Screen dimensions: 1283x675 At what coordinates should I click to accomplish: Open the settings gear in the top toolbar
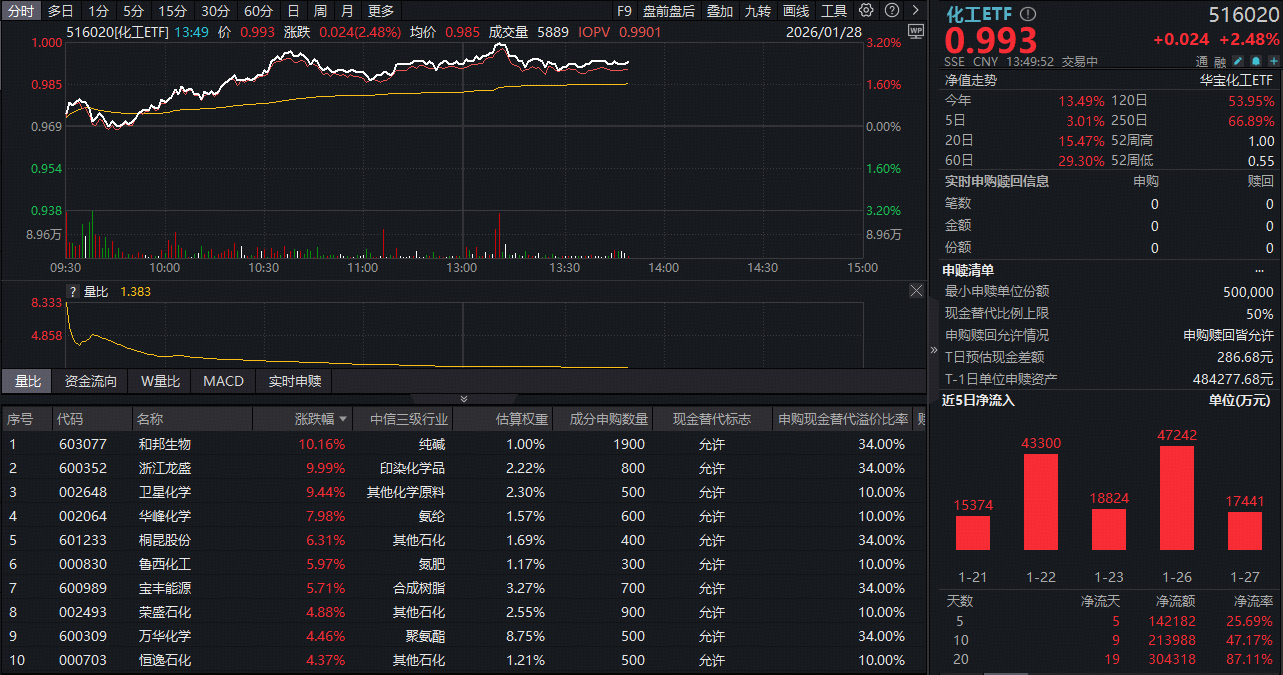coord(866,12)
